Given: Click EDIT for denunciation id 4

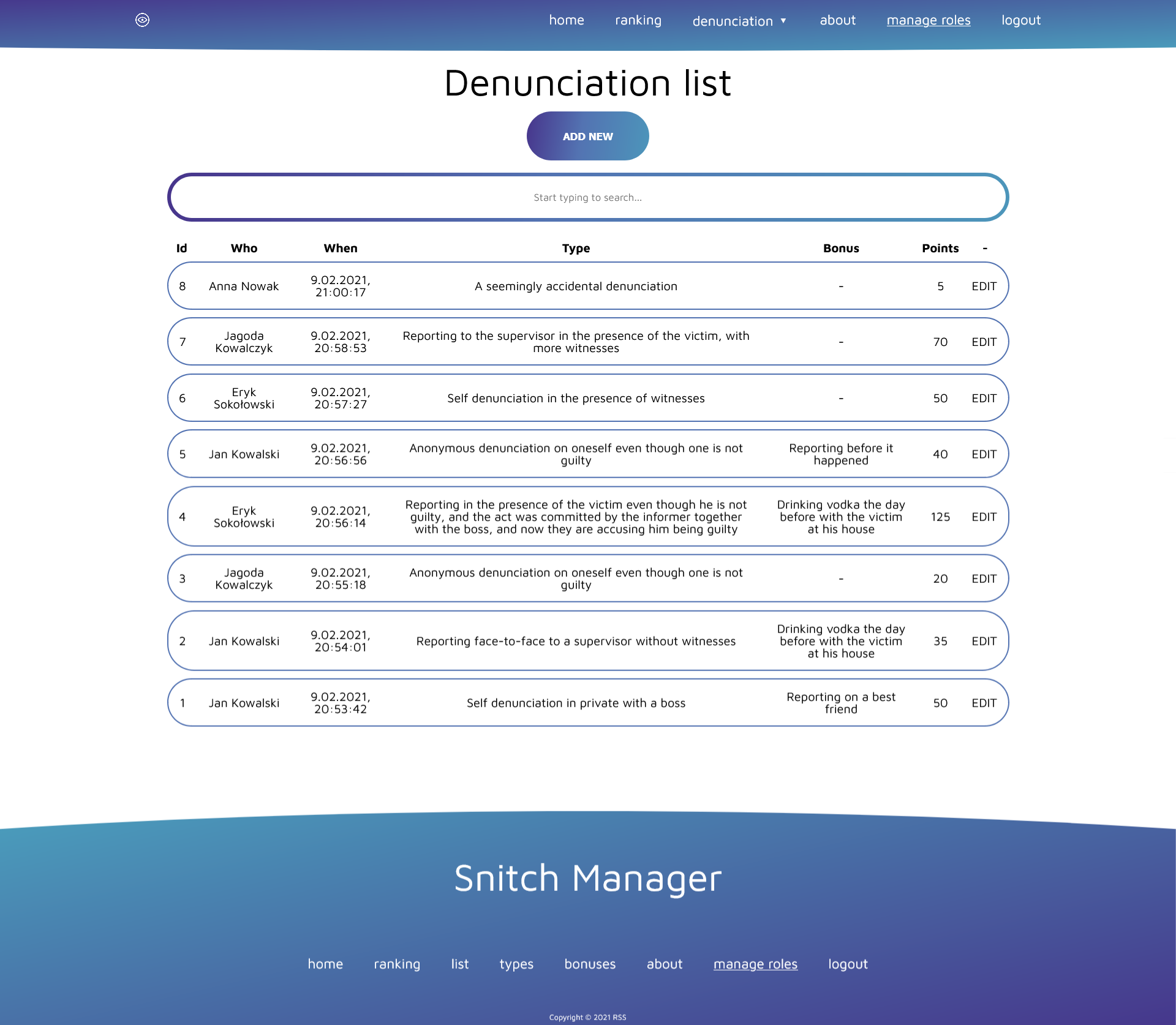Looking at the screenshot, I should pos(983,517).
